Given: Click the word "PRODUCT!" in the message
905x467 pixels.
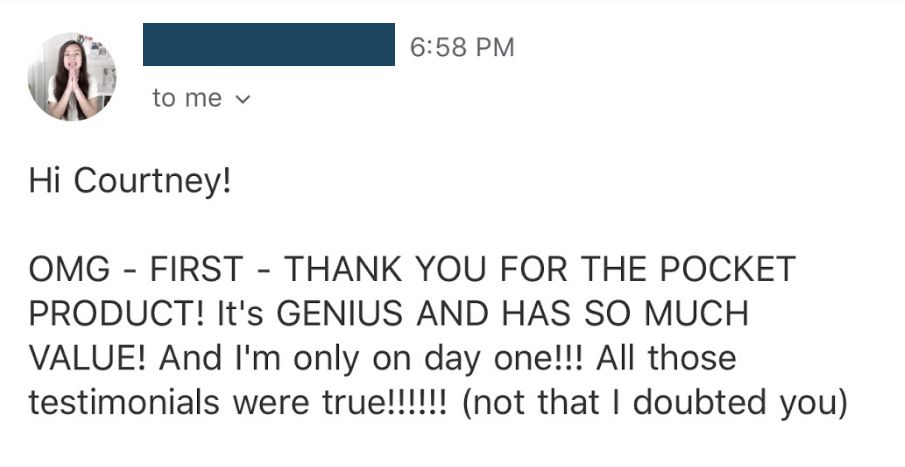Looking at the screenshot, I should (x=118, y=313).
